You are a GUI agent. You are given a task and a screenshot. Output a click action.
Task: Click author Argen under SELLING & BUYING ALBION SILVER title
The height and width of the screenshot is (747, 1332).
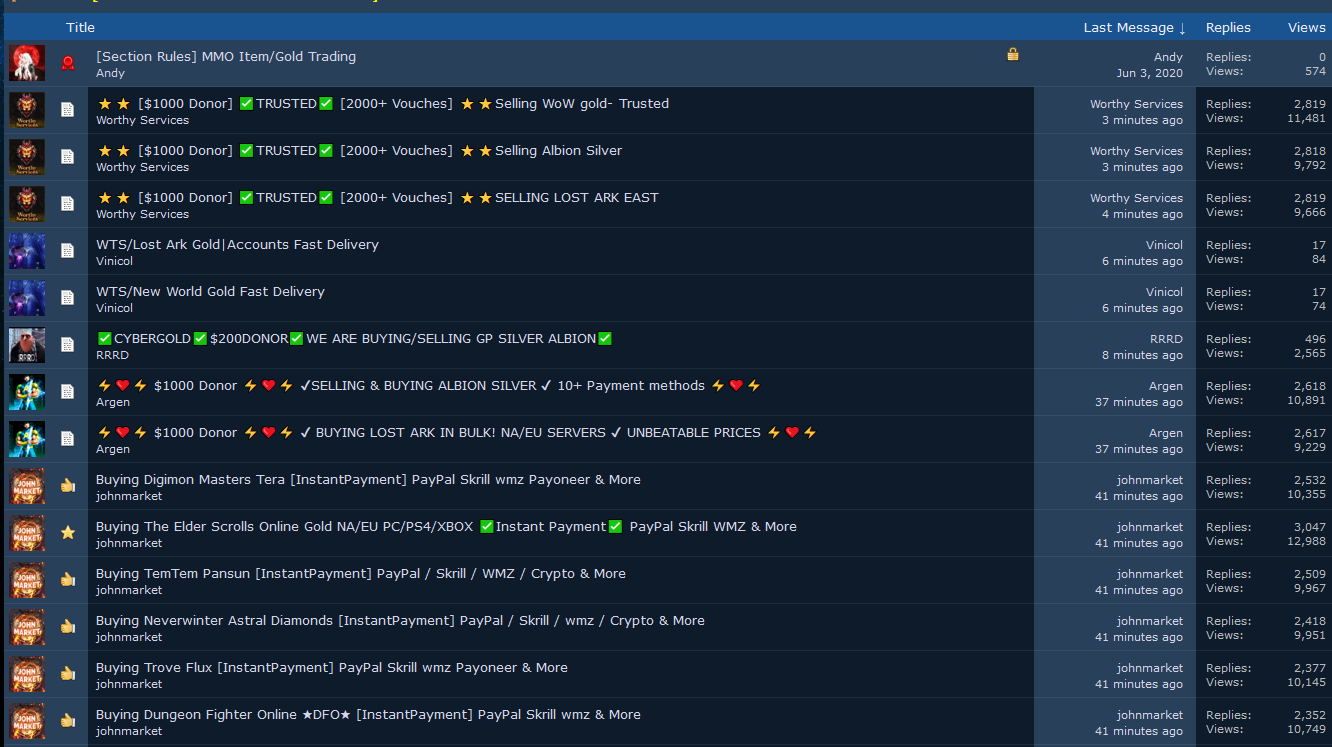tap(113, 402)
